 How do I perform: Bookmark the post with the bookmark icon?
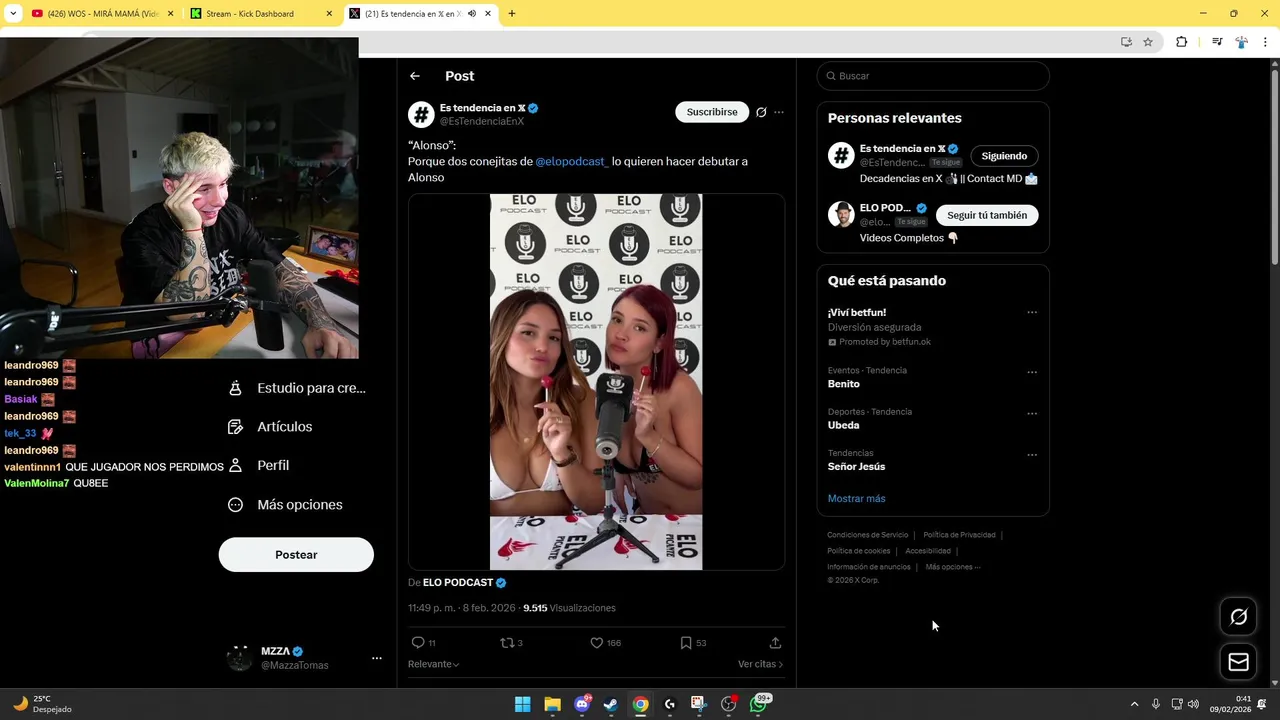pyautogui.click(x=686, y=643)
